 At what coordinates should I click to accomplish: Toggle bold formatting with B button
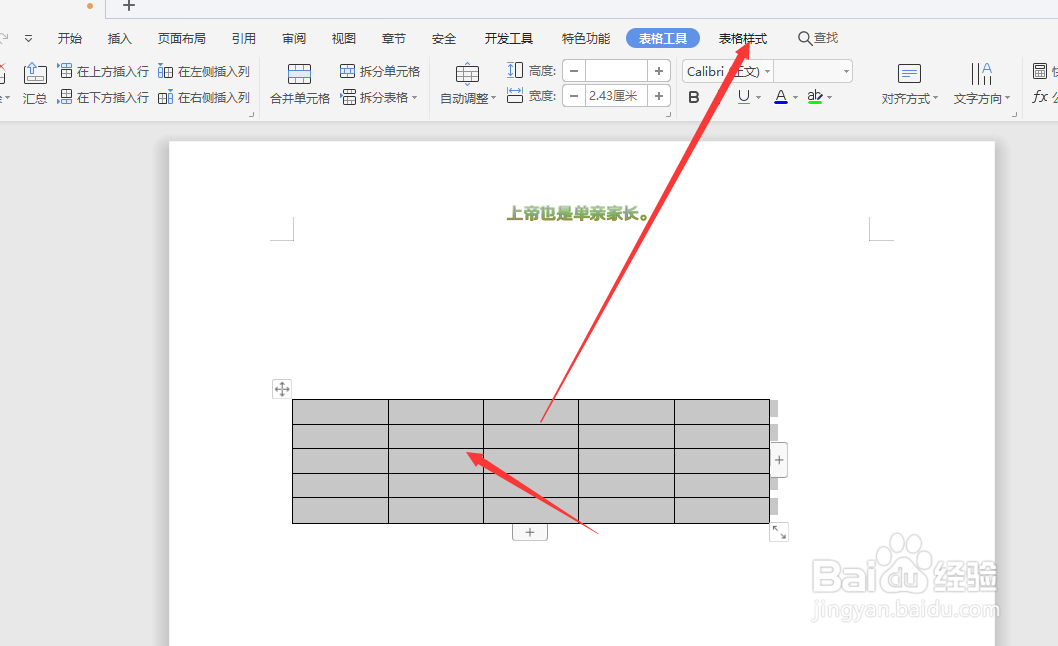pyautogui.click(x=693, y=96)
